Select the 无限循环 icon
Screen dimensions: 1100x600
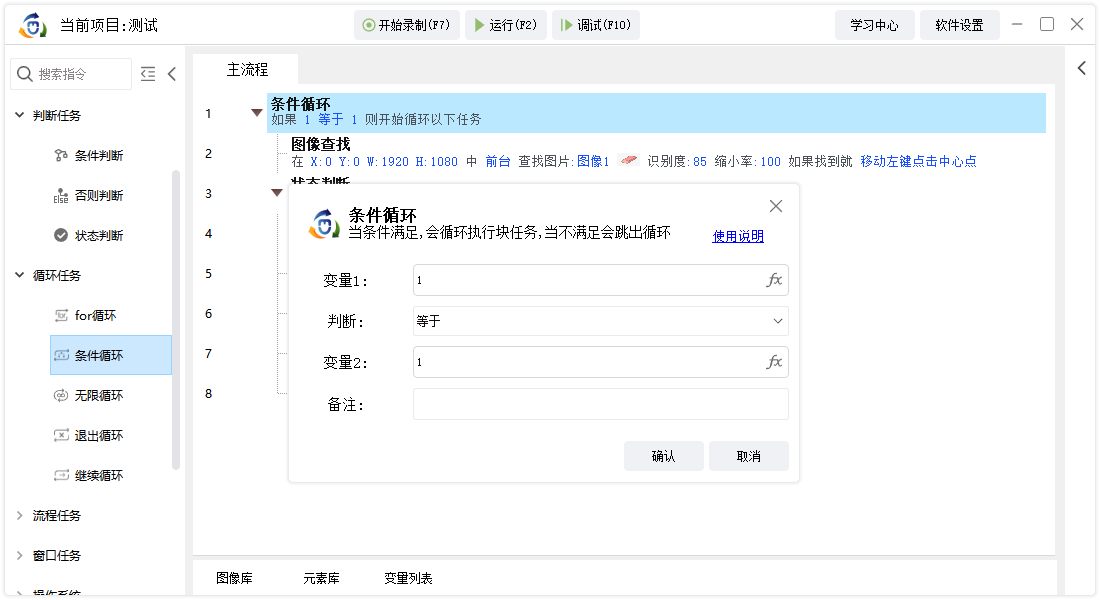click(61, 395)
